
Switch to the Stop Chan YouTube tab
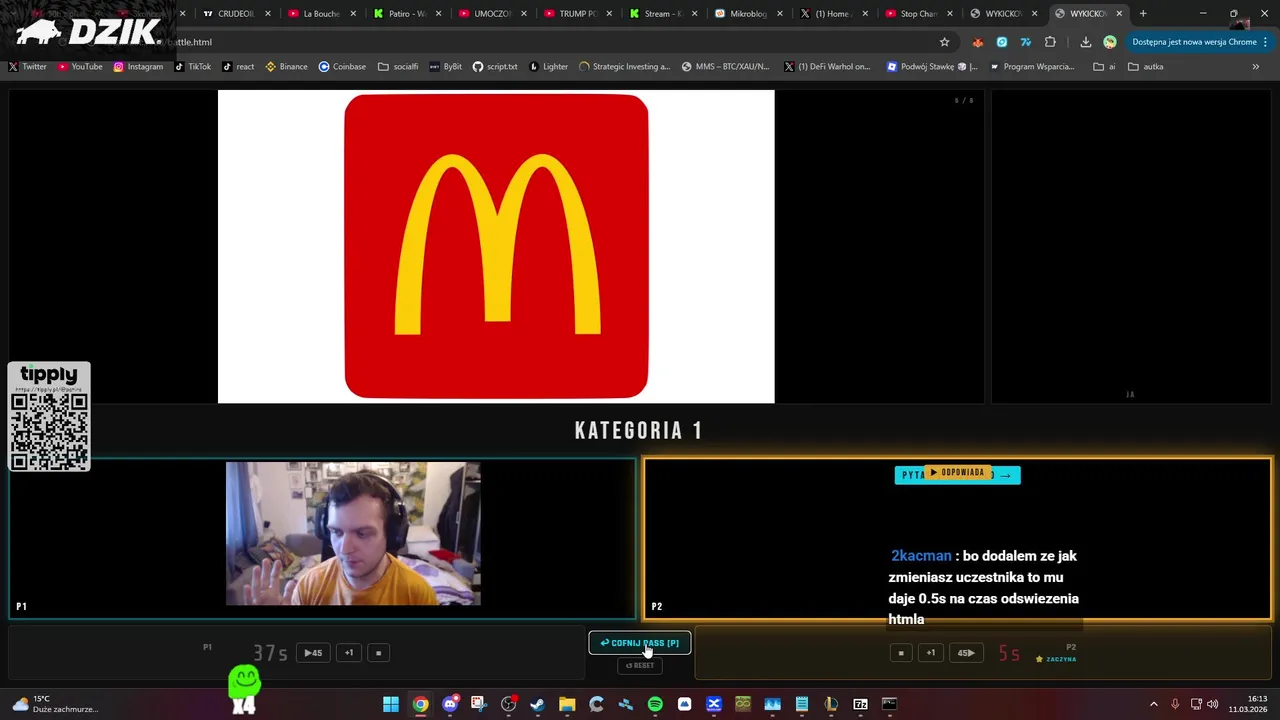918,14
